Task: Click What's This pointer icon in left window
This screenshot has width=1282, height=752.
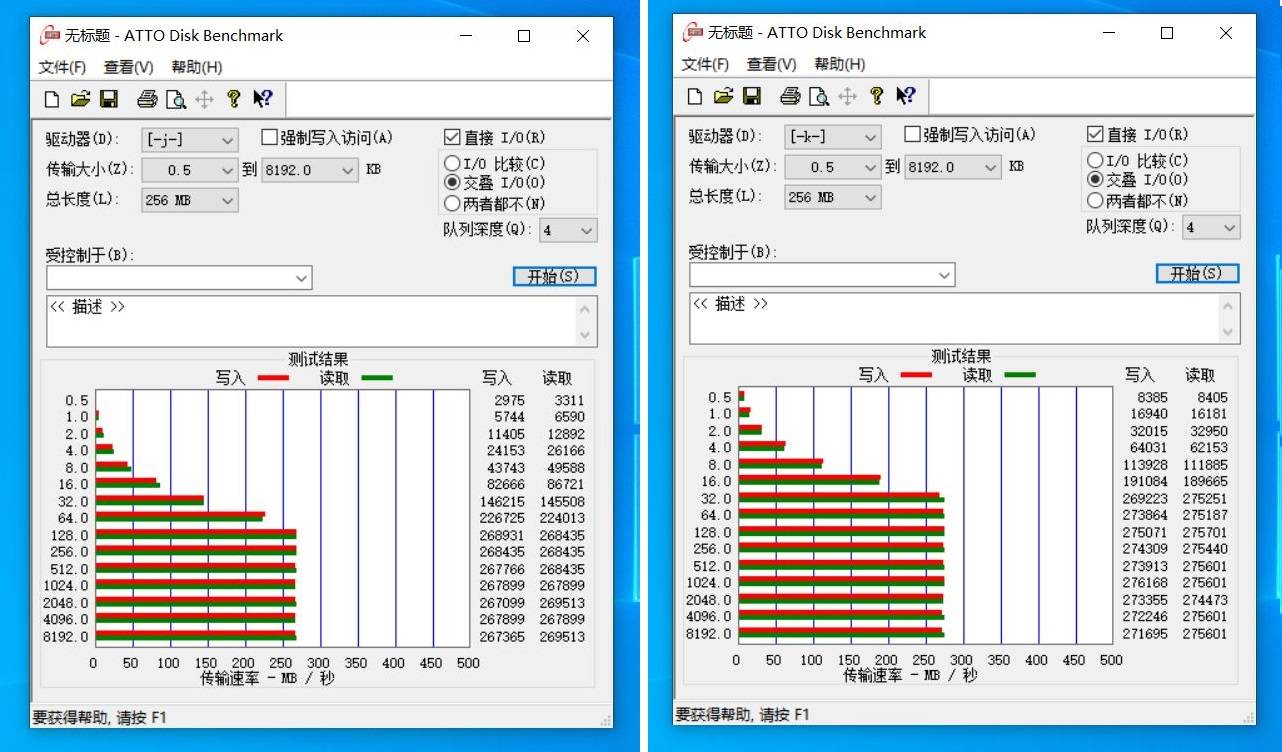Action: [263, 98]
